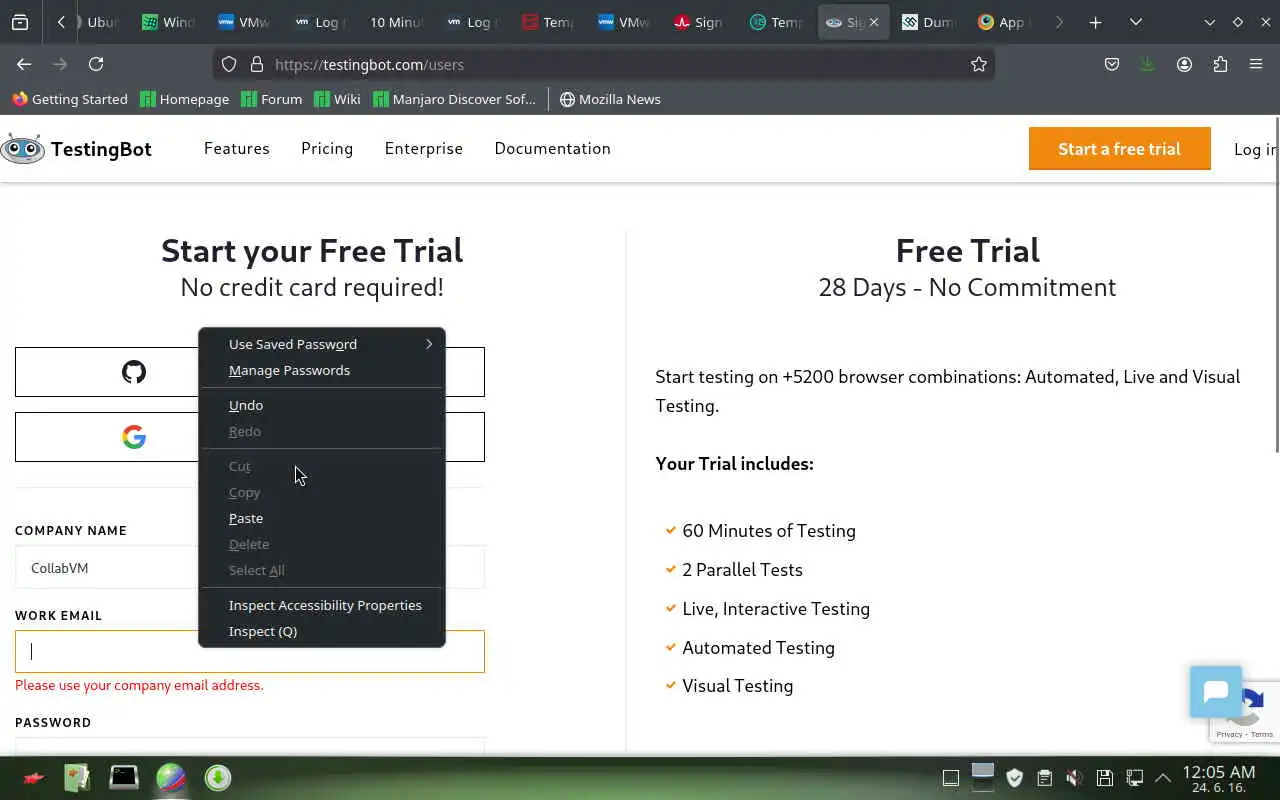Screen dimensions: 1280x800
Task: Close the active Sign up tab
Action: tap(874, 22)
